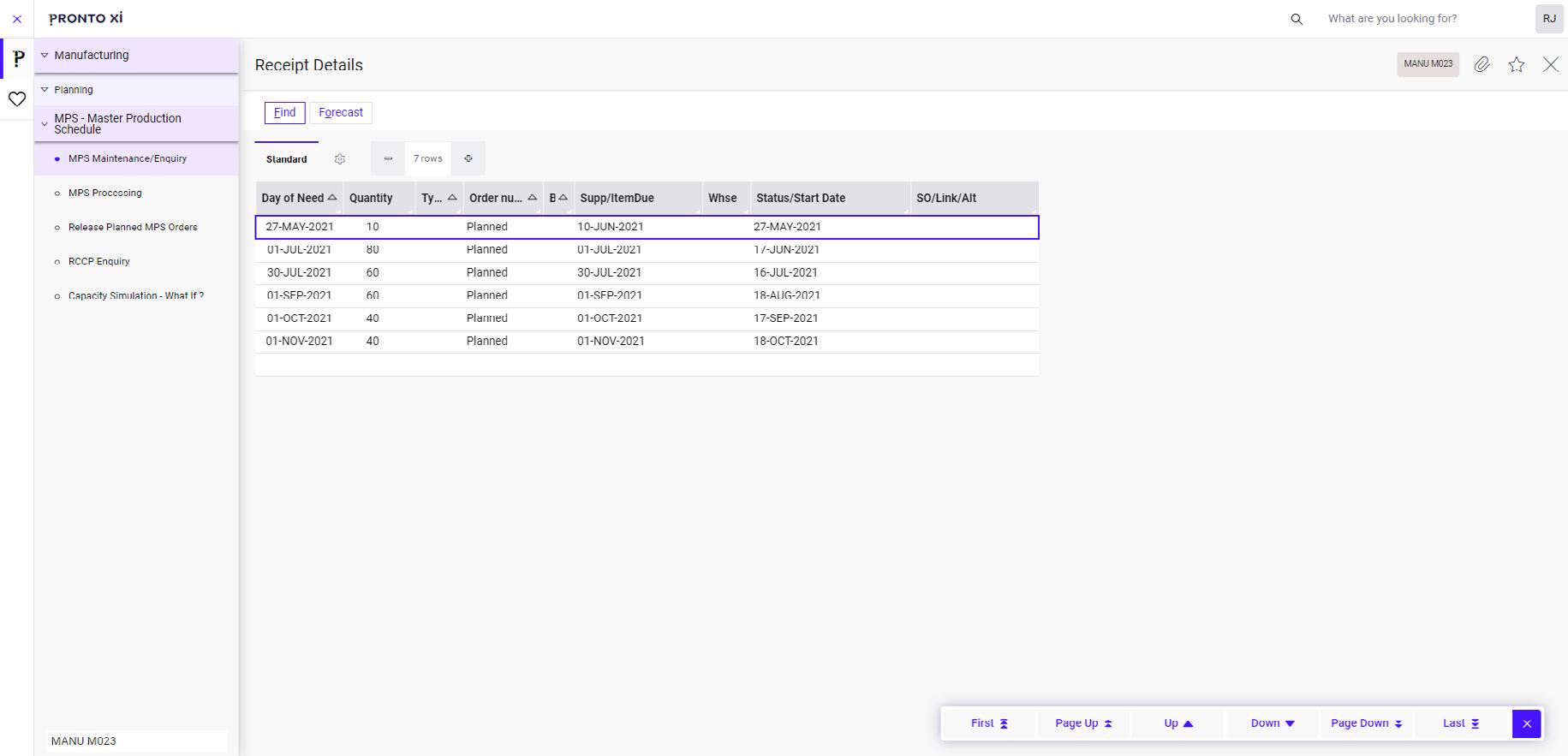This screenshot has width=1568, height=756.
Task: Collapse MPS - Master Production Schedule node
Action: point(45,124)
